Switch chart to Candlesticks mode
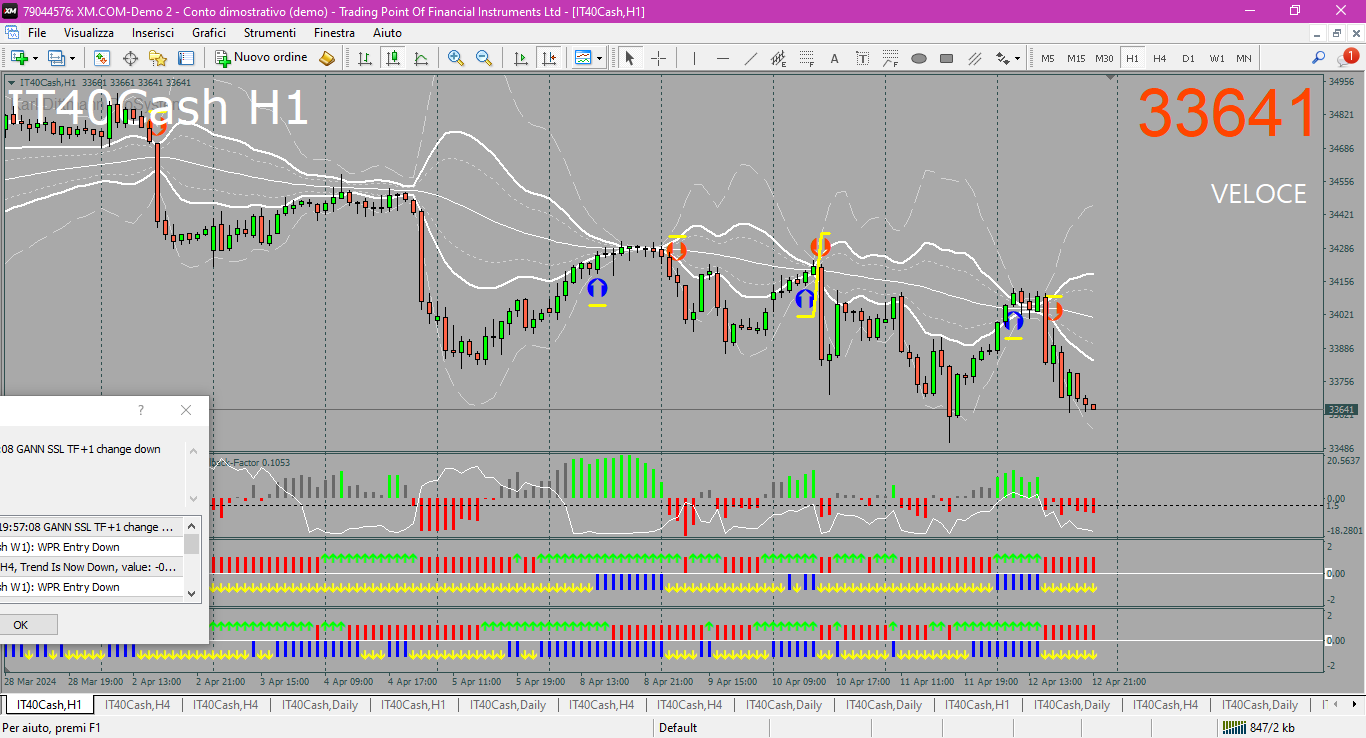Image resolution: width=1366 pixels, height=738 pixels. (393, 58)
